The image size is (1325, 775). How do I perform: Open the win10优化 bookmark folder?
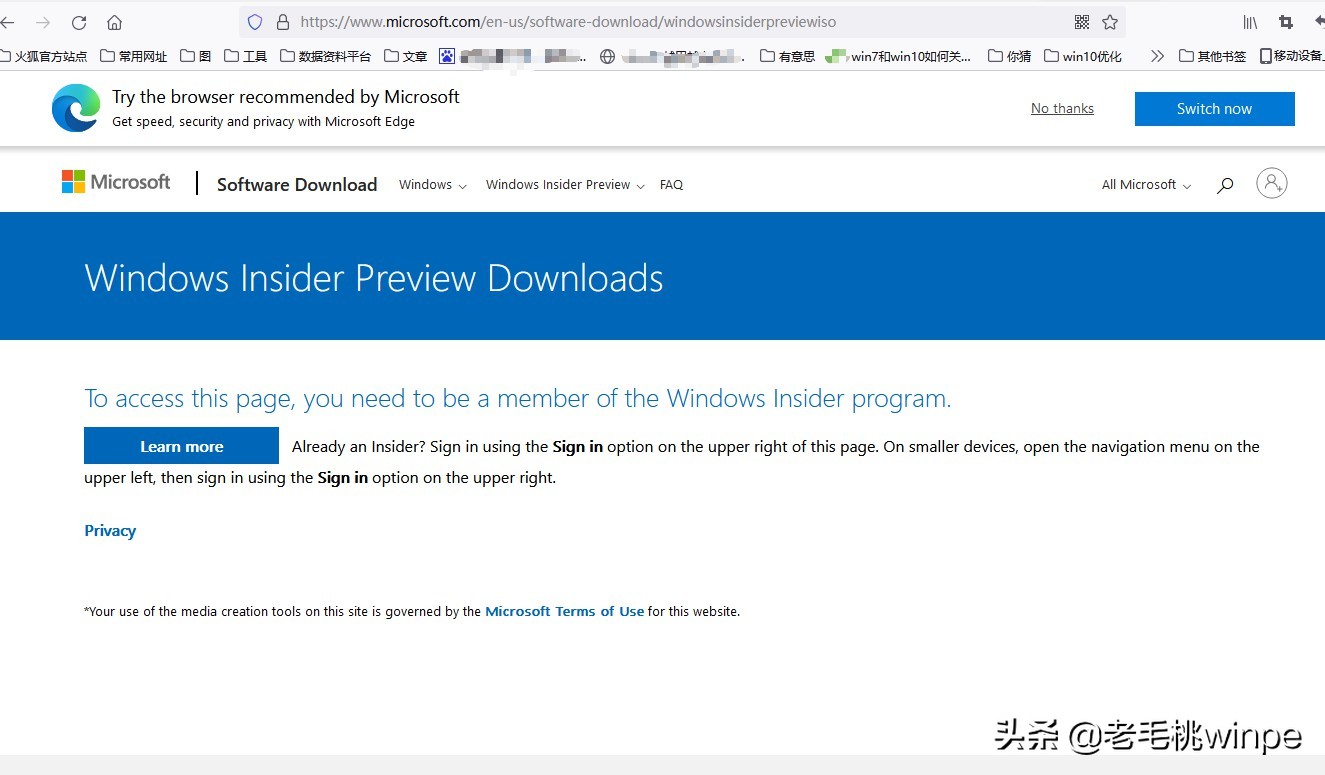point(1083,56)
